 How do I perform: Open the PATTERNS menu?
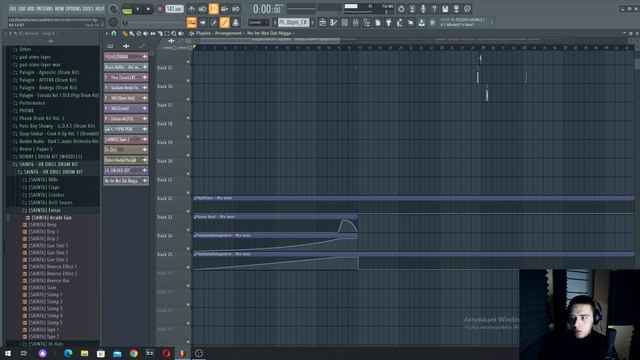click(x=44, y=9)
